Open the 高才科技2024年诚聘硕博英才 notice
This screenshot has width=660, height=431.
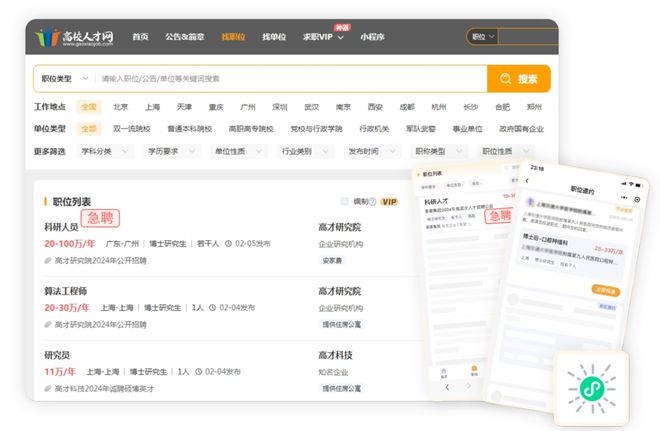coord(104,388)
